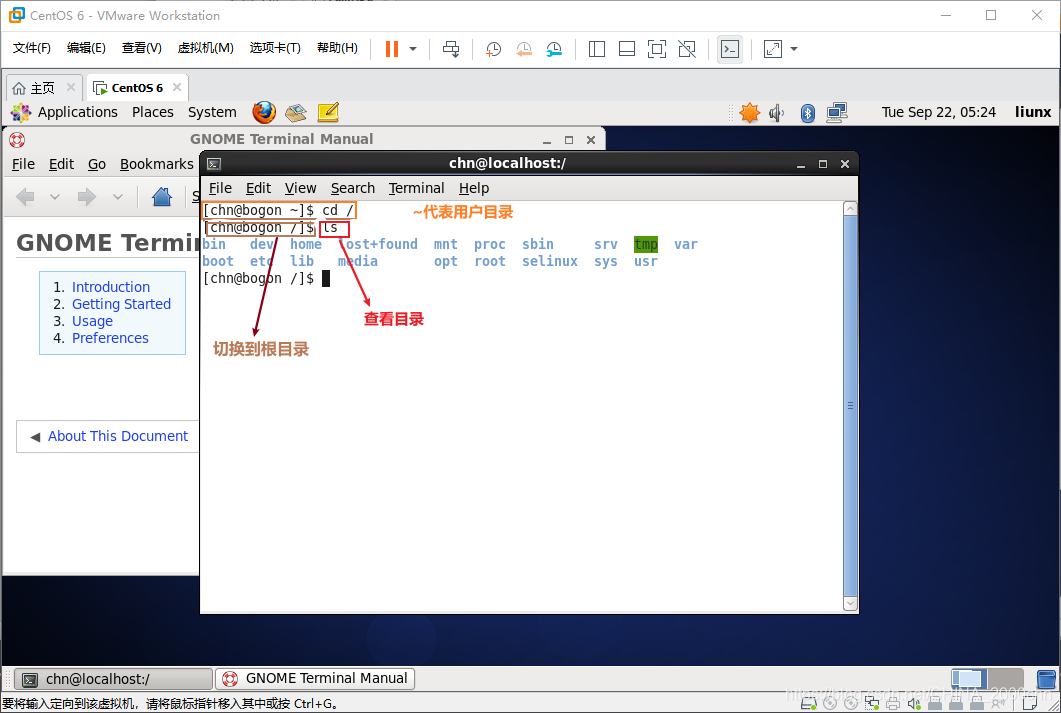Switch to the 主页 tab
Image resolution: width=1061 pixels, height=713 pixels.
(34, 88)
